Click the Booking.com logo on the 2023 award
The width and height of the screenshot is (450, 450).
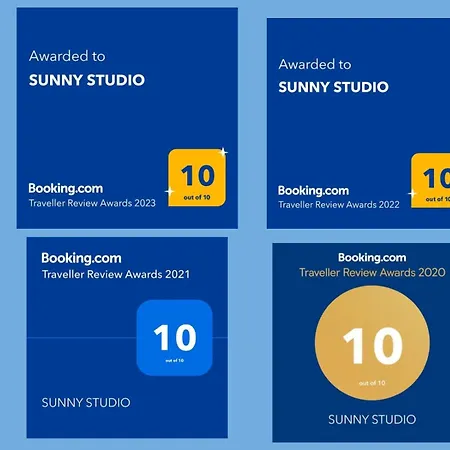click(x=66, y=189)
